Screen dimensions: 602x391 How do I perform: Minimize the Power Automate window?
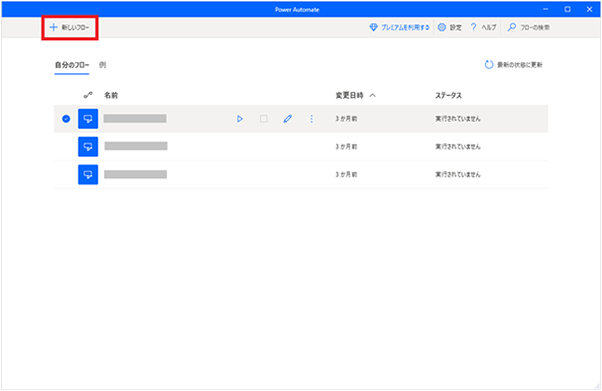(546, 9)
